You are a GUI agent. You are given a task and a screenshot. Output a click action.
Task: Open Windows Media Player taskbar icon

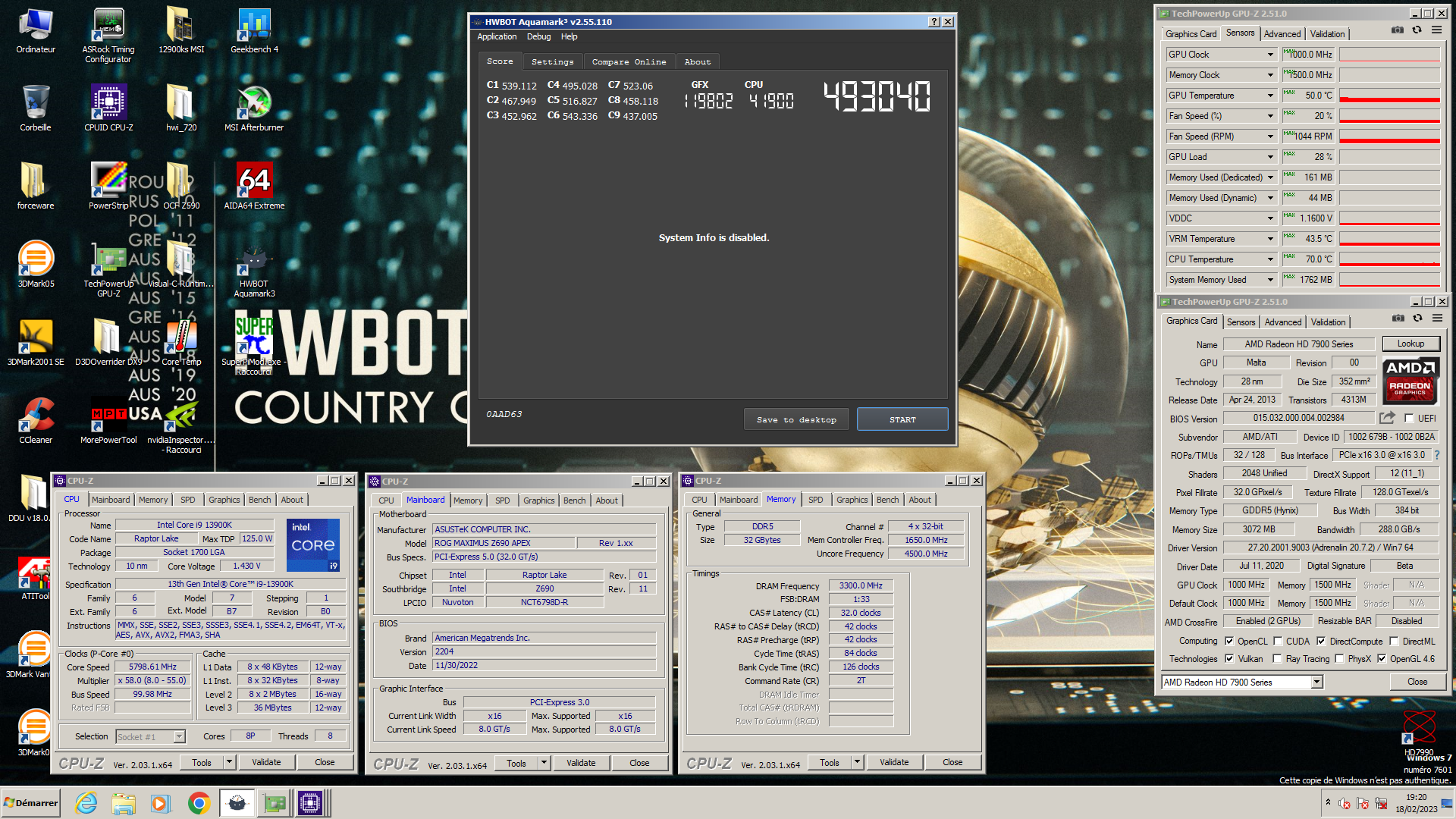click(x=161, y=803)
